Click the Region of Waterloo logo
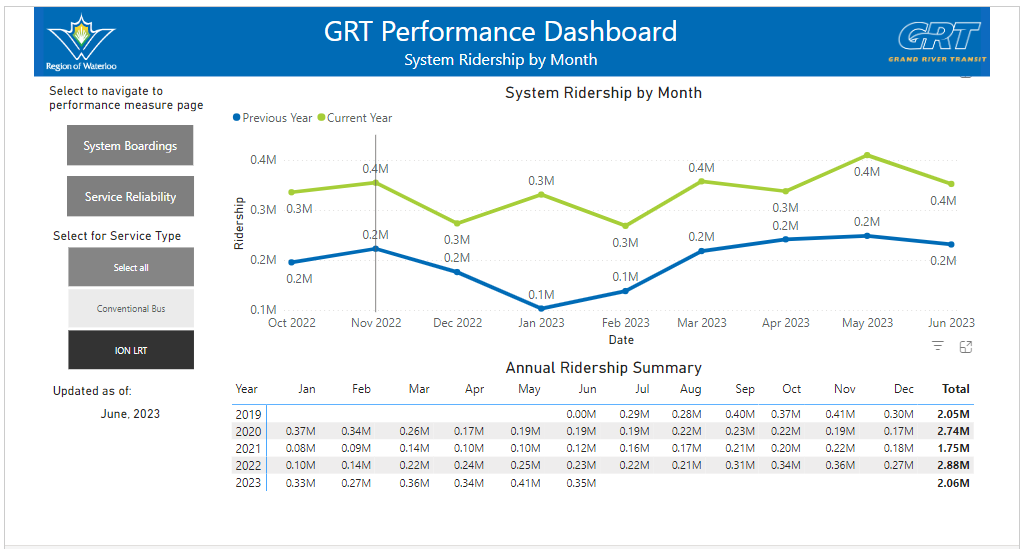 tap(81, 44)
